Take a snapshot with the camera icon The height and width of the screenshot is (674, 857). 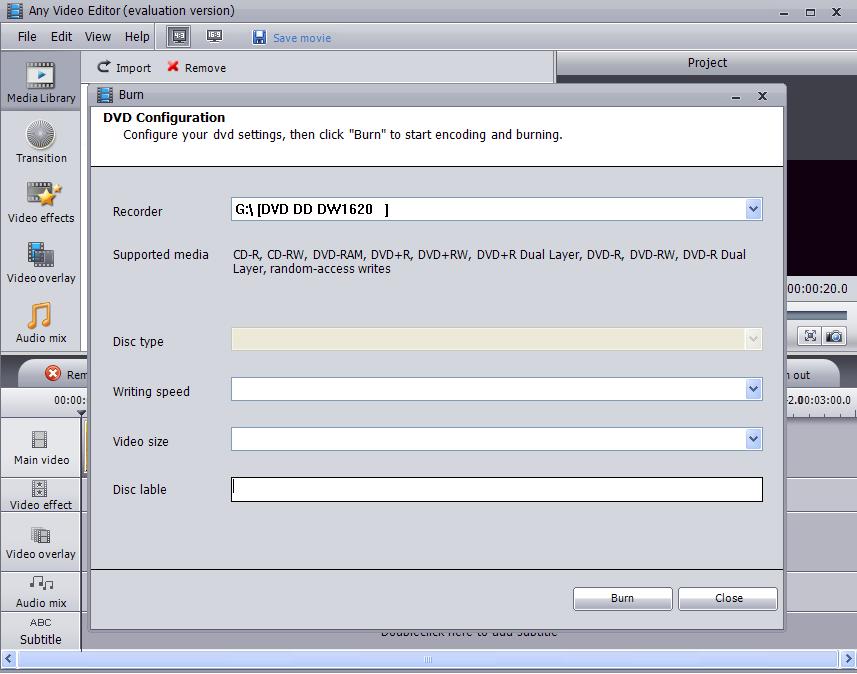834,336
